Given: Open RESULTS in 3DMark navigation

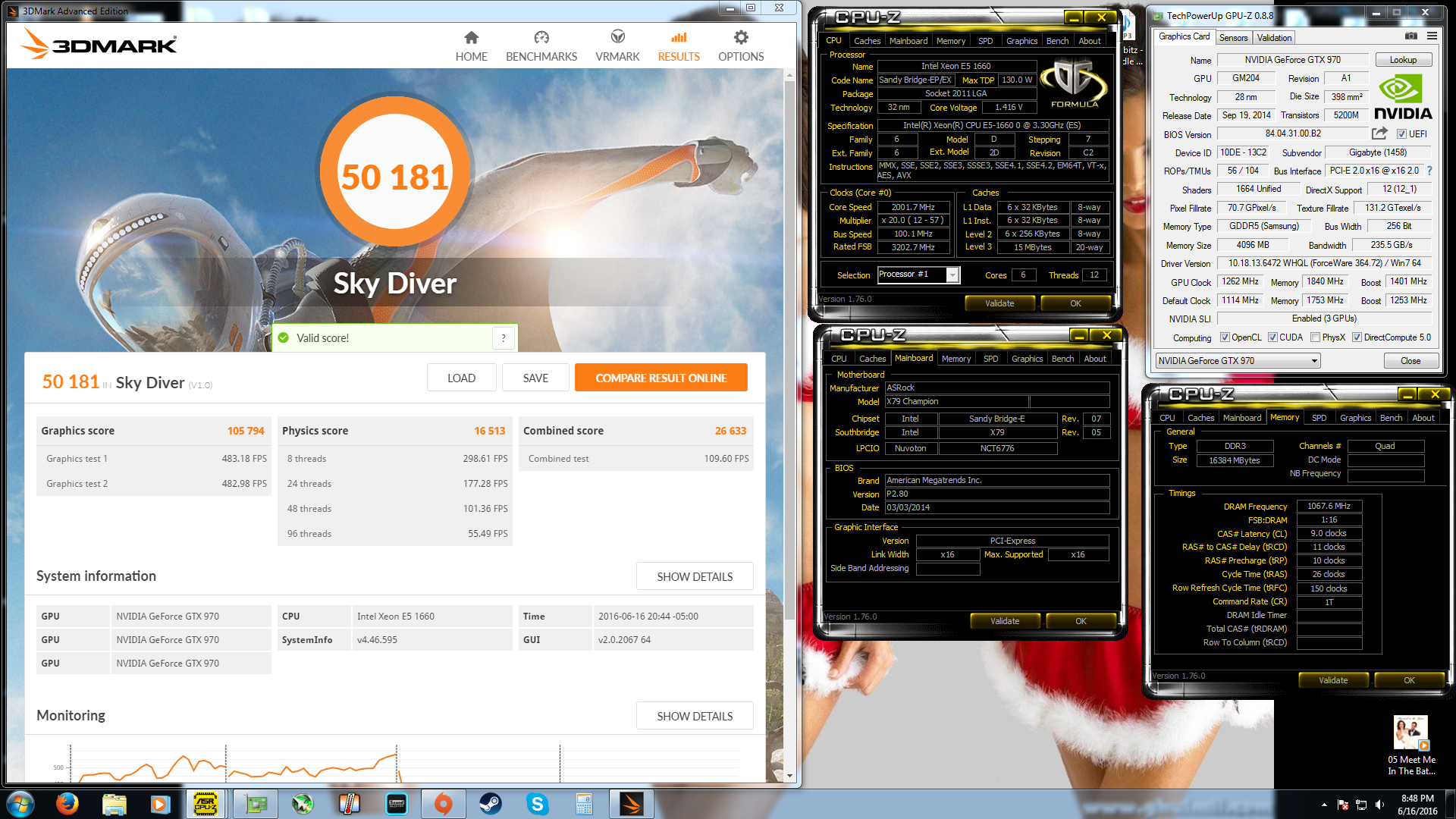Looking at the screenshot, I should coord(679,46).
